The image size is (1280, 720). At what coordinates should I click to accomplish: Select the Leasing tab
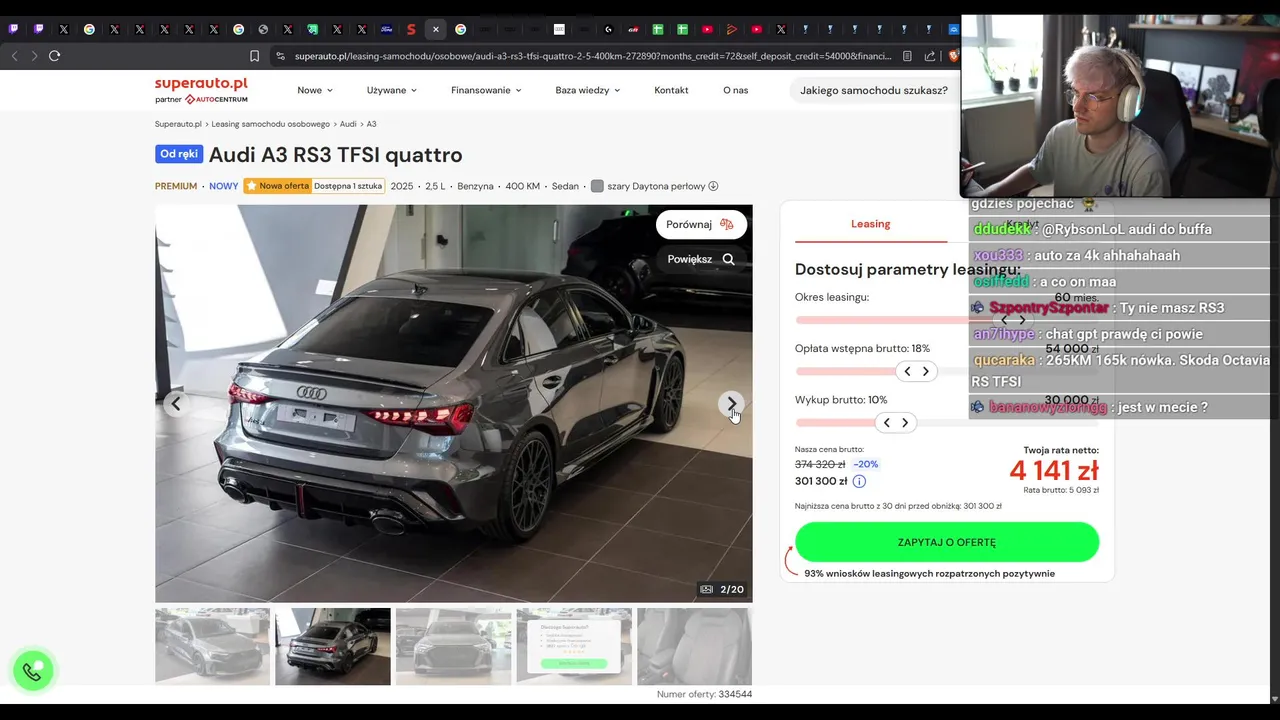[x=870, y=224]
